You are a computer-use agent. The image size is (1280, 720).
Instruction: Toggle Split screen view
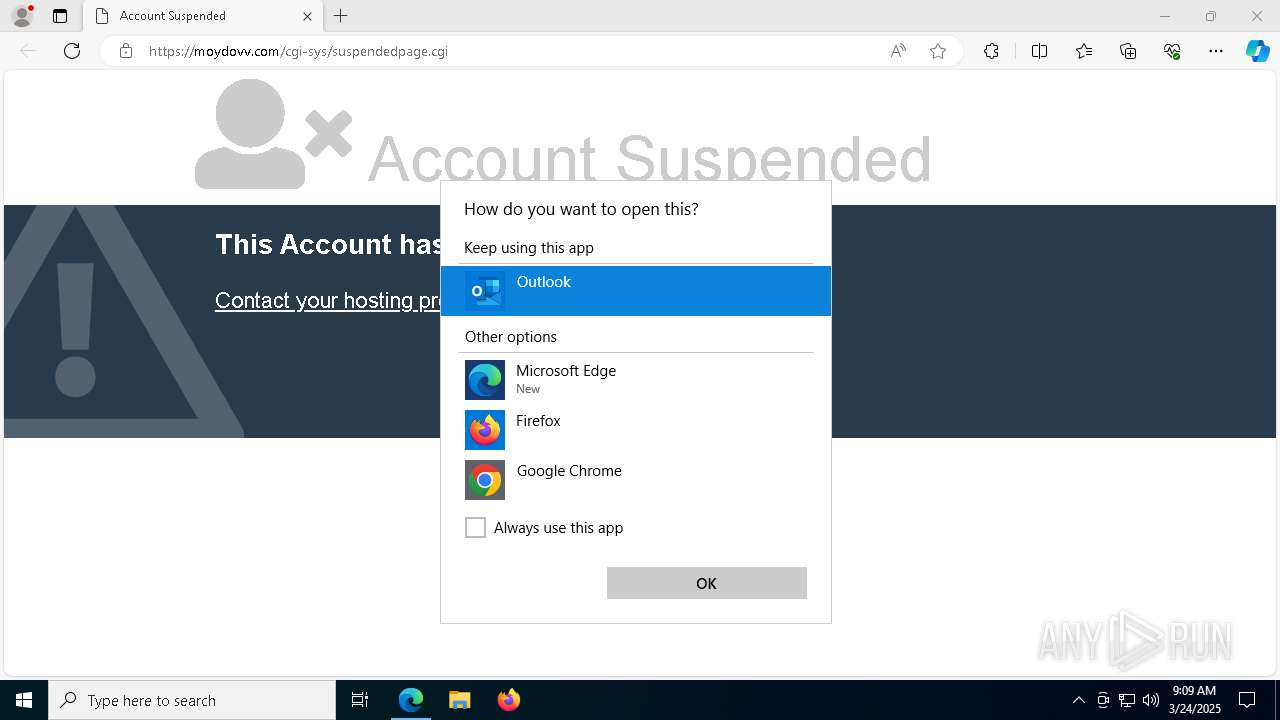pos(1039,51)
